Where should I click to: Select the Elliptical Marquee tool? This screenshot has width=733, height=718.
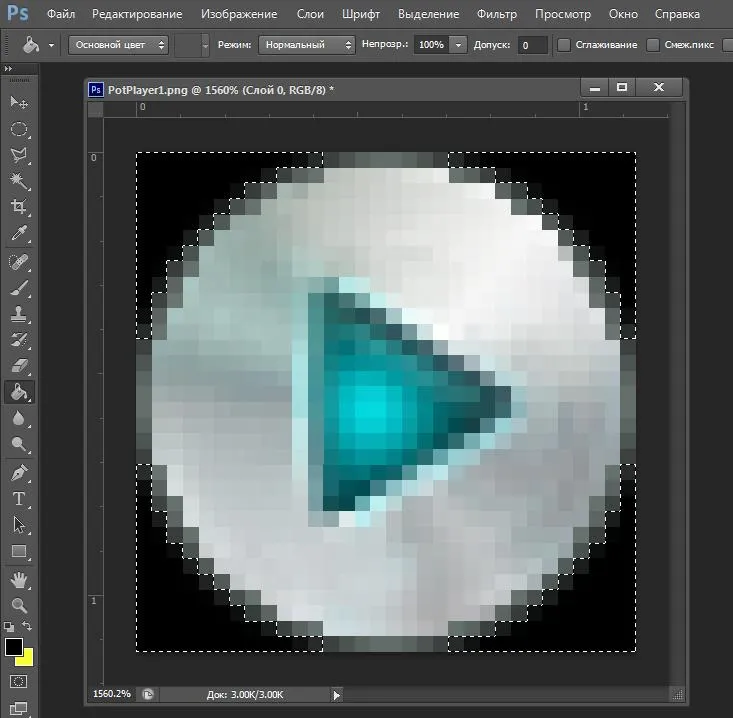(x=19, y=129)
